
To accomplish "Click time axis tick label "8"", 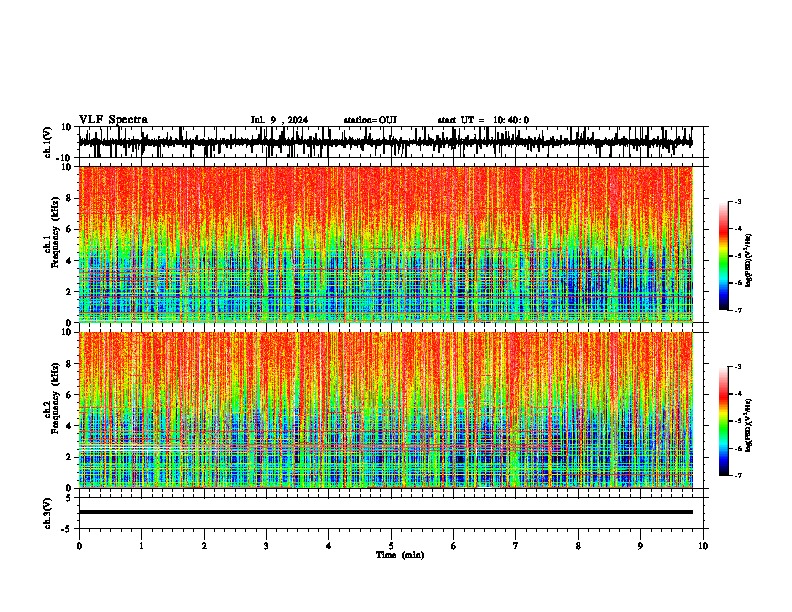I will point(578,546).
